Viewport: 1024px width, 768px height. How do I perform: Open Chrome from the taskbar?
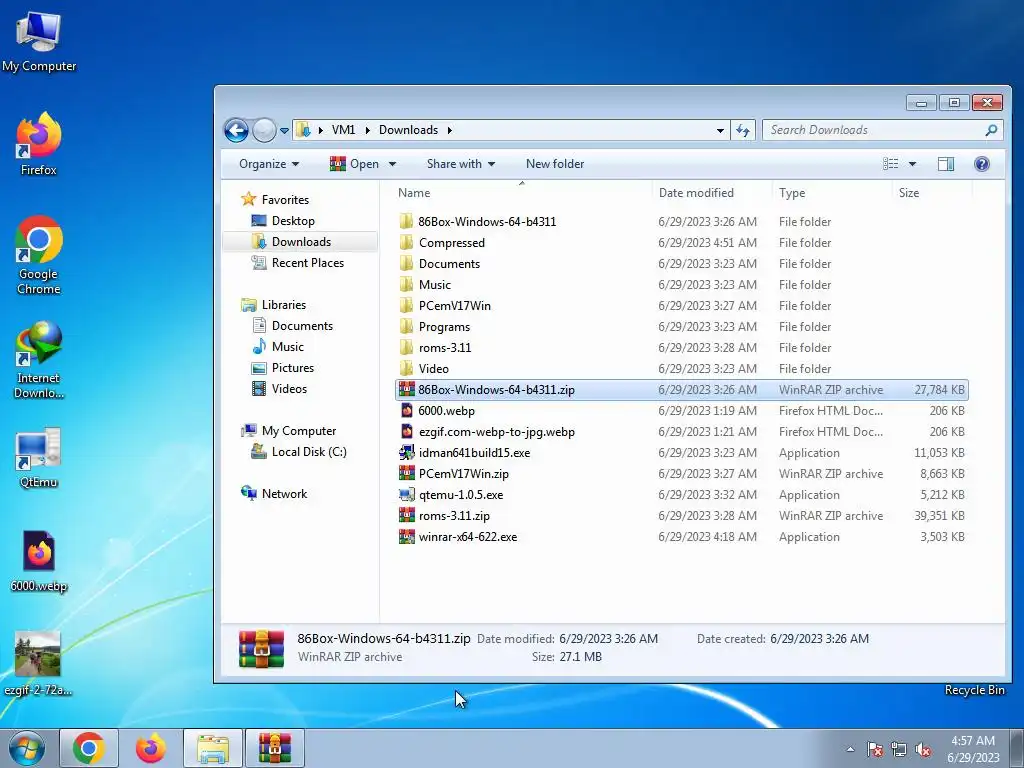(89, 748)
